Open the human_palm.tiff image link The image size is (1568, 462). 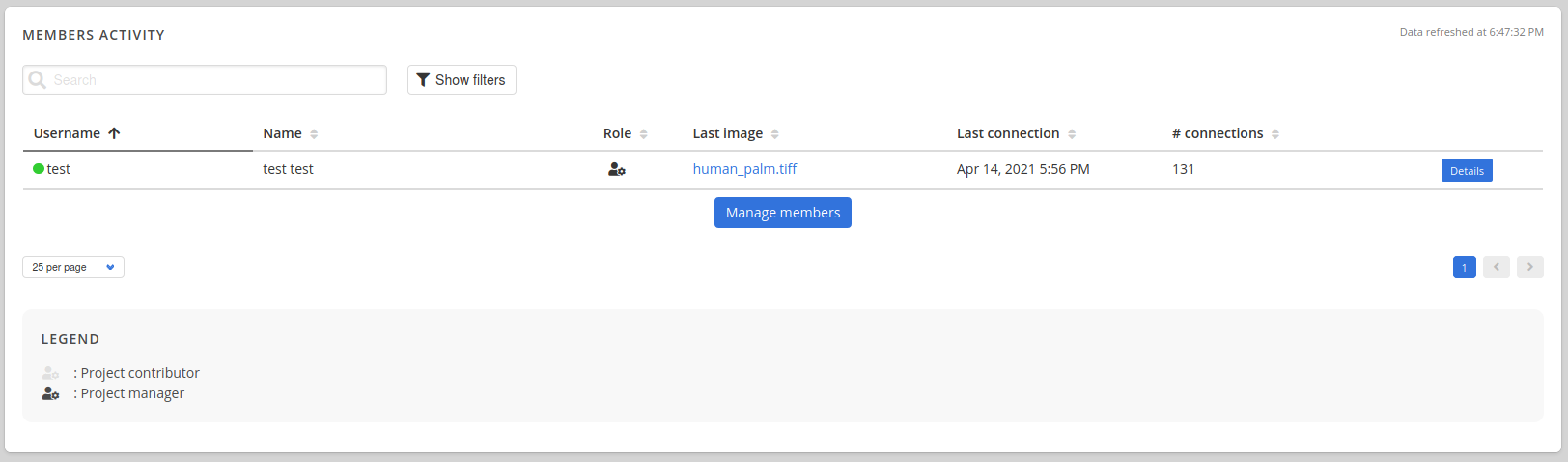(744, 169)
